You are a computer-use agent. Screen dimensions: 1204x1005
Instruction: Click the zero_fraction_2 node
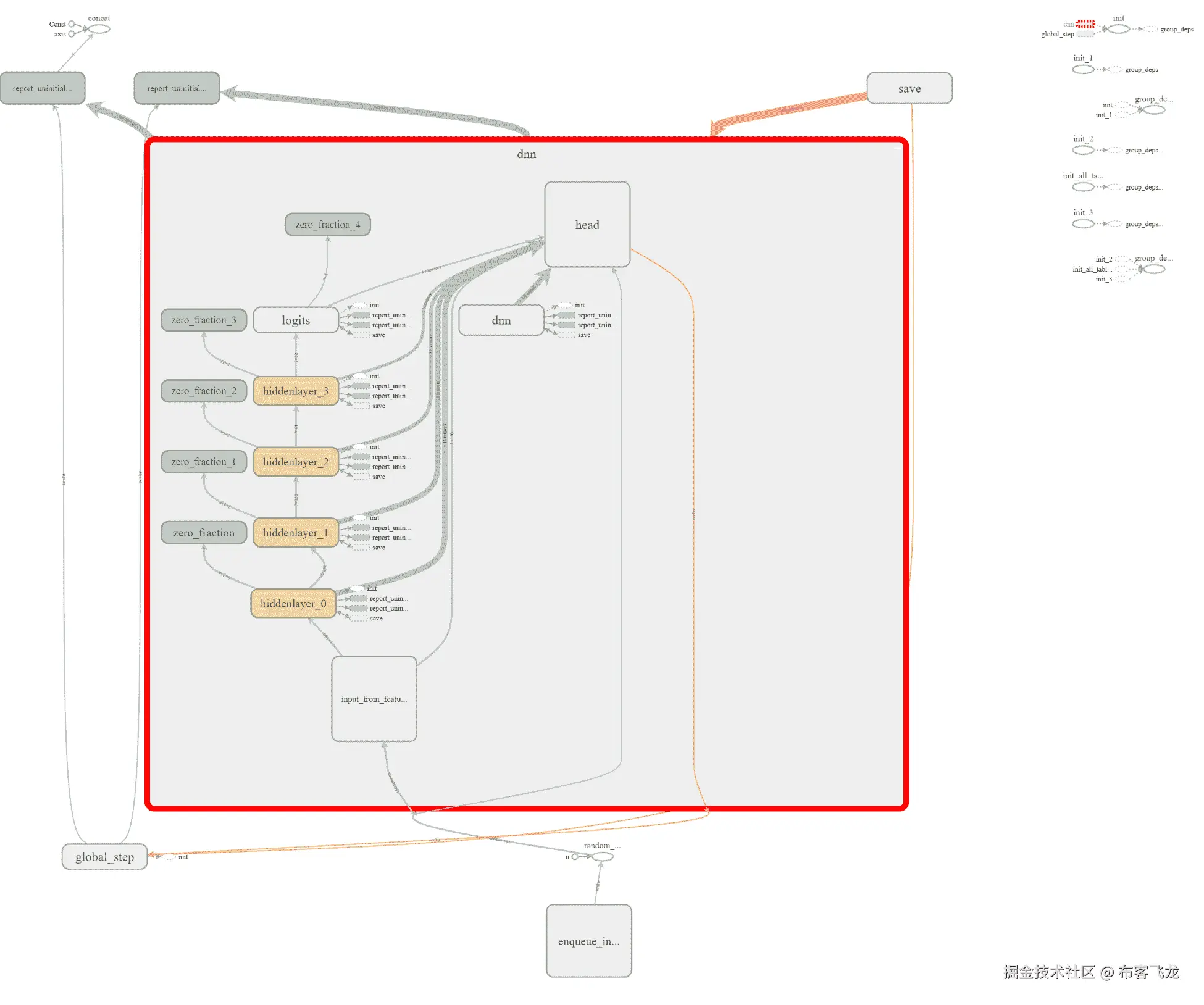click(x=203, y=391)
